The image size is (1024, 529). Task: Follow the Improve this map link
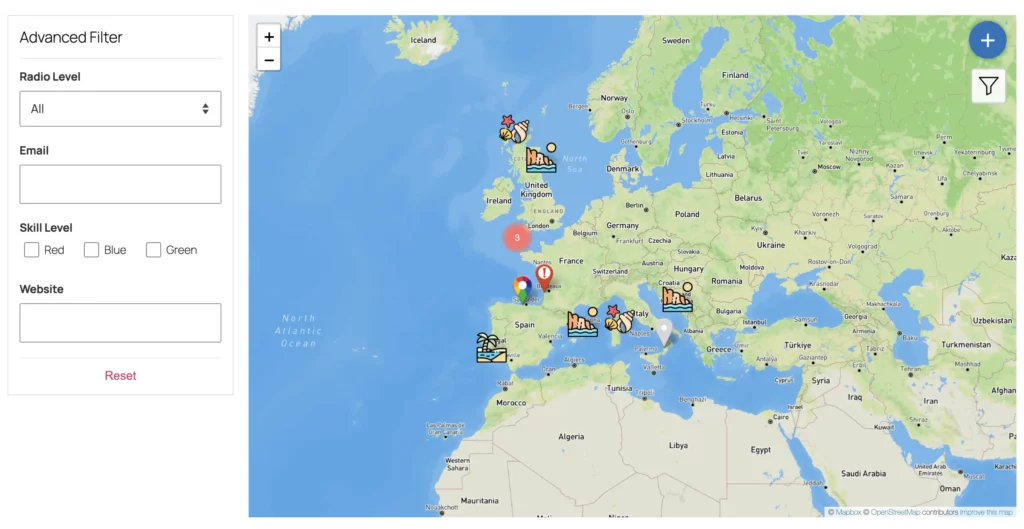(988, 512)
